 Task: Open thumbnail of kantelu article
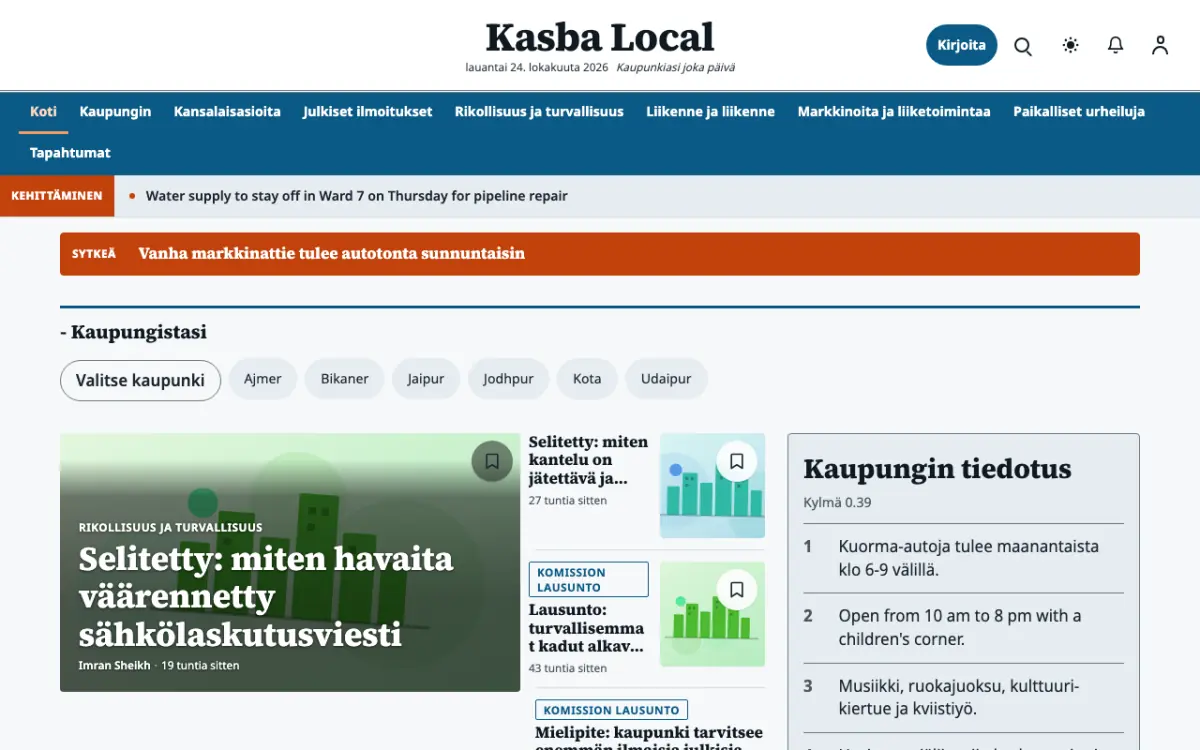(712, 486)
